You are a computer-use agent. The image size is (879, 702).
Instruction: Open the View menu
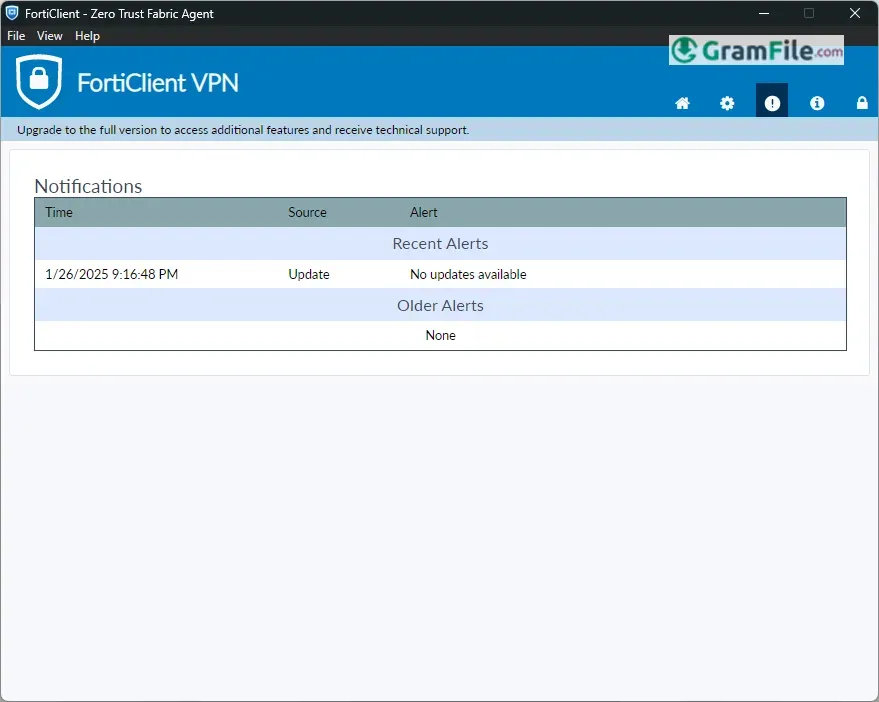coord(49,36)
